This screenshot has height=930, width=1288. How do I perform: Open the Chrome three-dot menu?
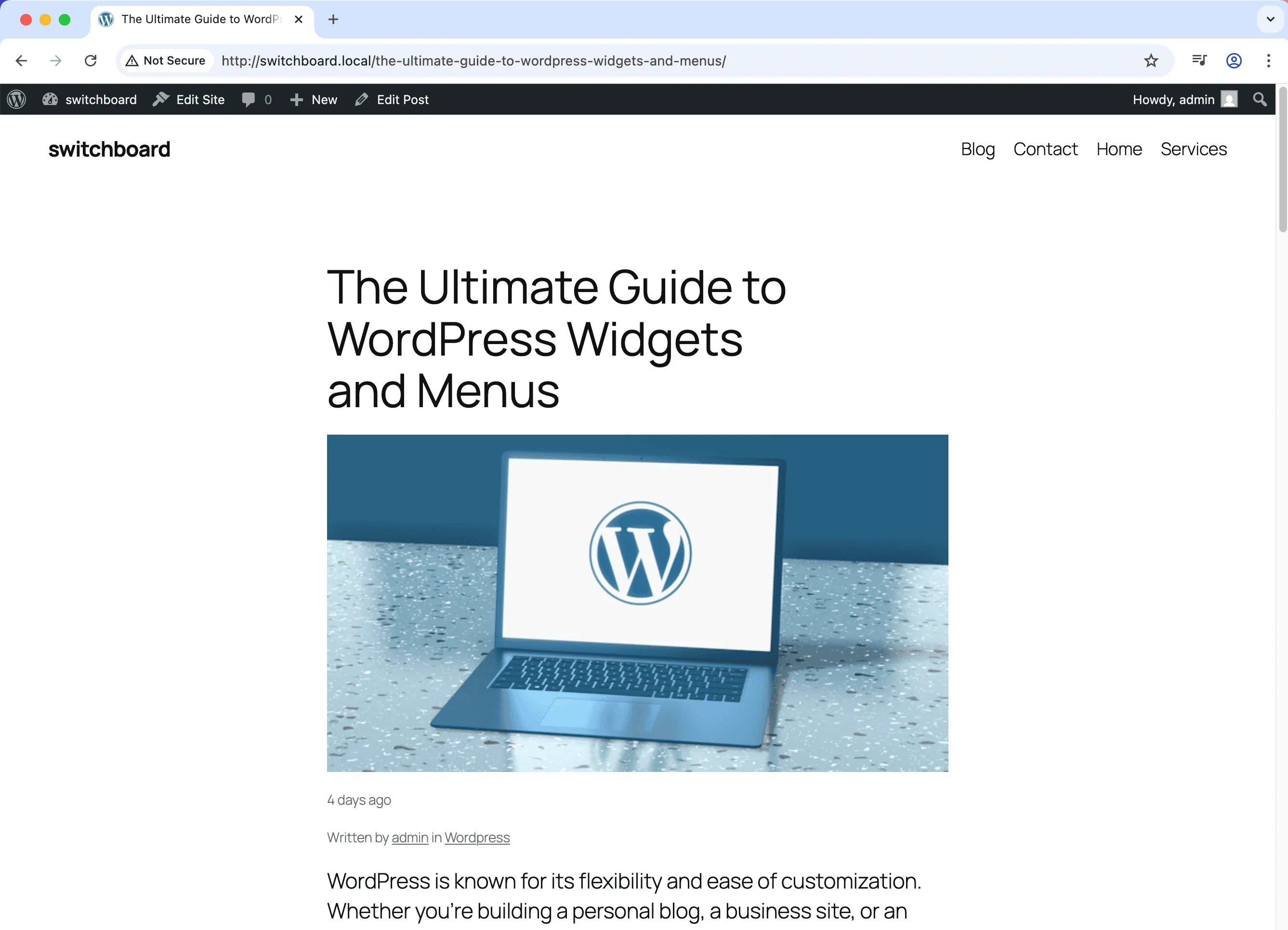(1268, 61)
